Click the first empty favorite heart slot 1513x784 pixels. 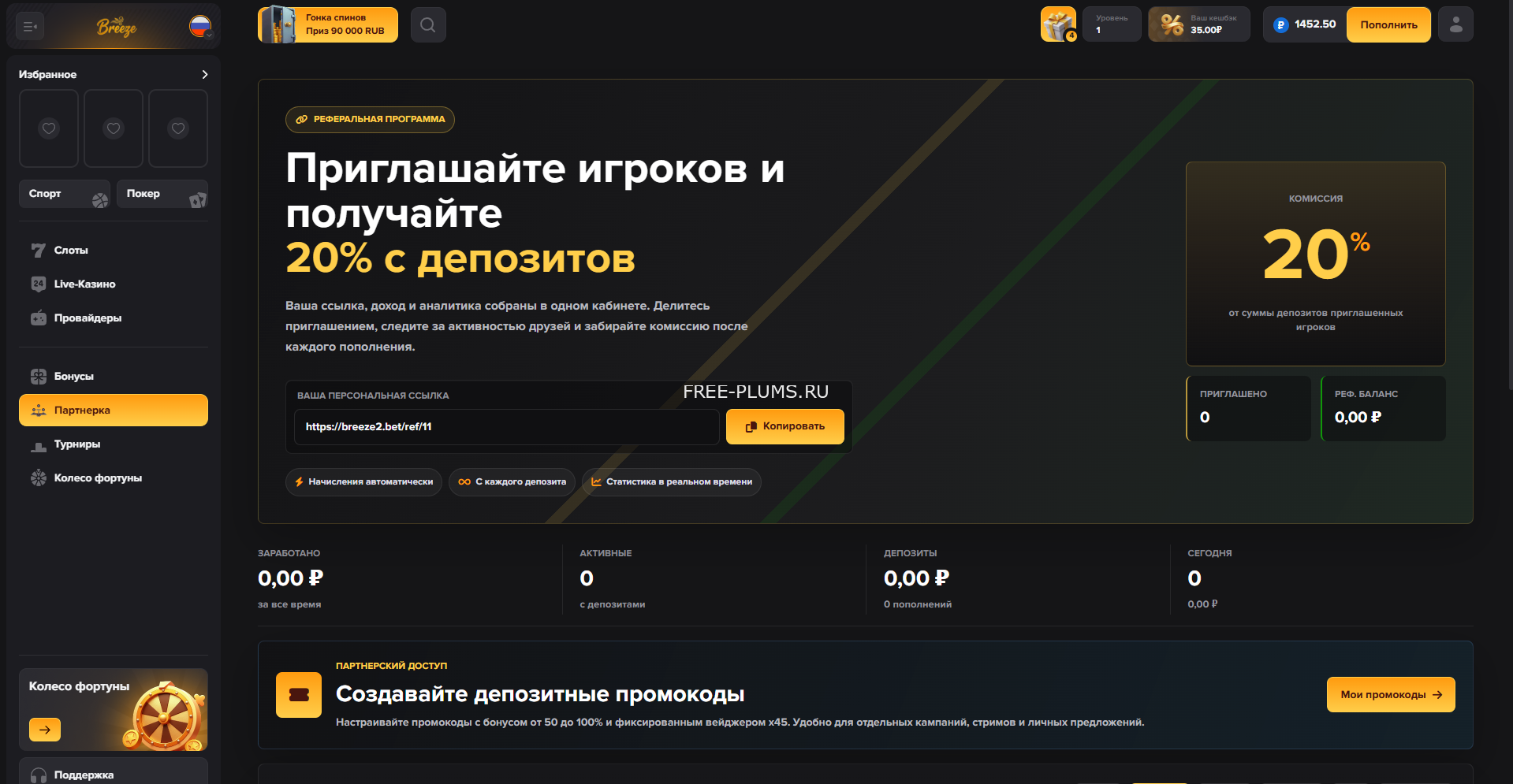coord(49,128)
